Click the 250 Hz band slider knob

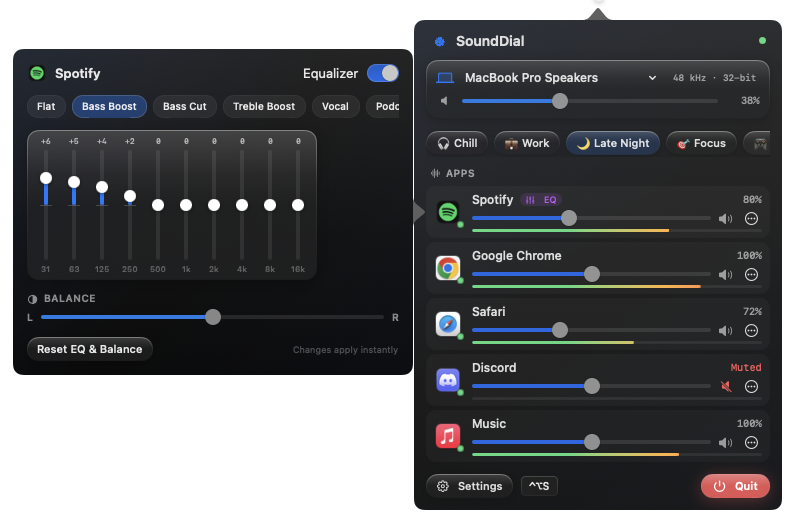point(130,196)
